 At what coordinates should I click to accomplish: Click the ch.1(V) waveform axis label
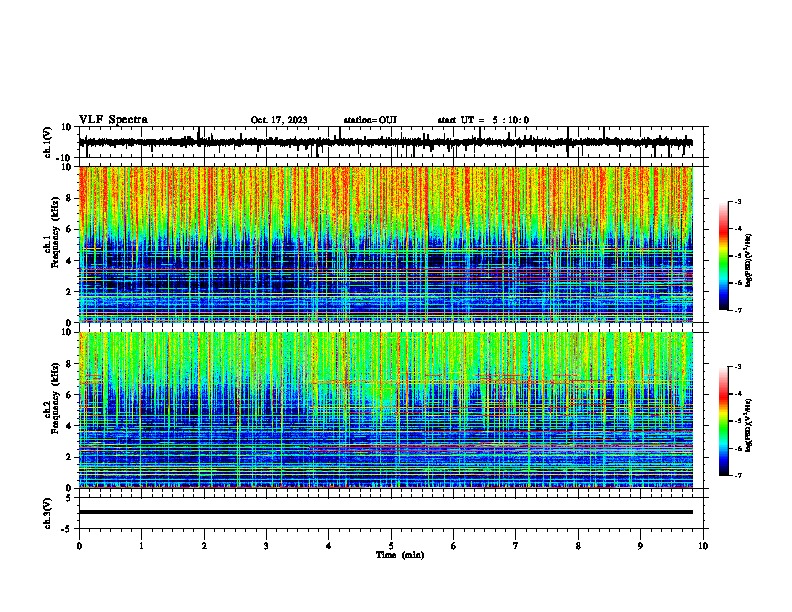[x=47, y=142]
